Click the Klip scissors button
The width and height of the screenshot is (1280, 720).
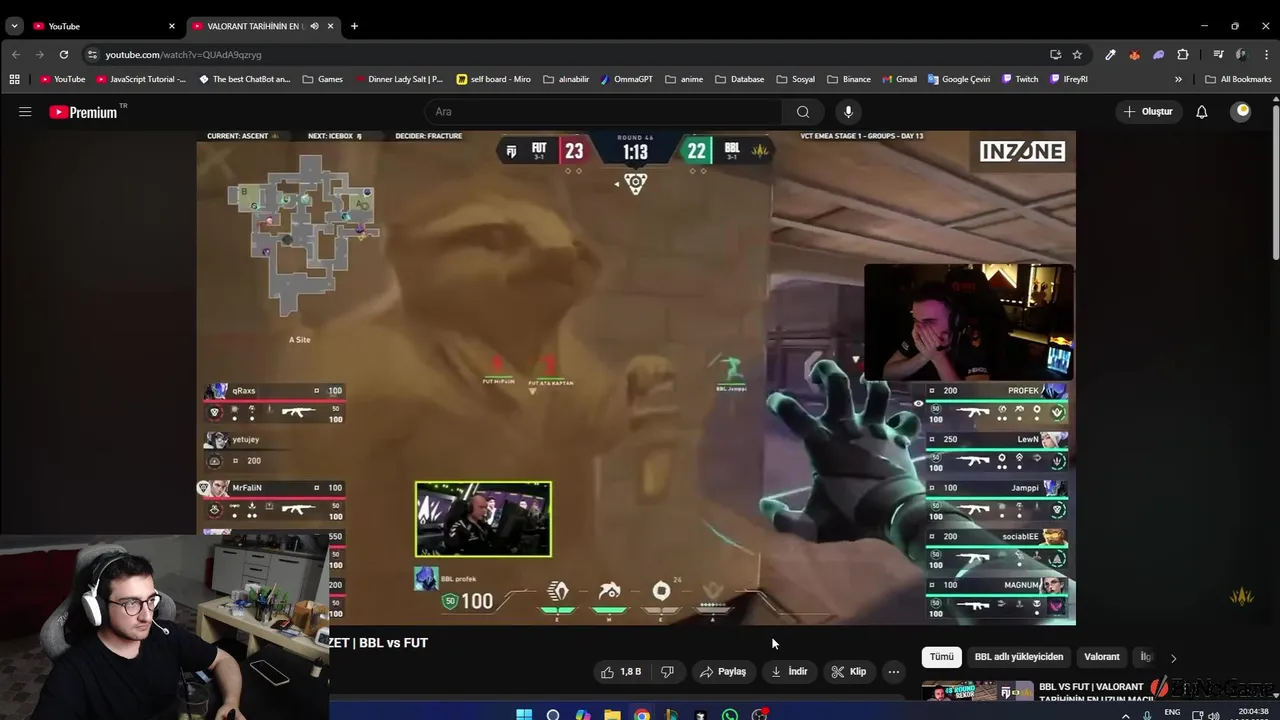(849, 672)
